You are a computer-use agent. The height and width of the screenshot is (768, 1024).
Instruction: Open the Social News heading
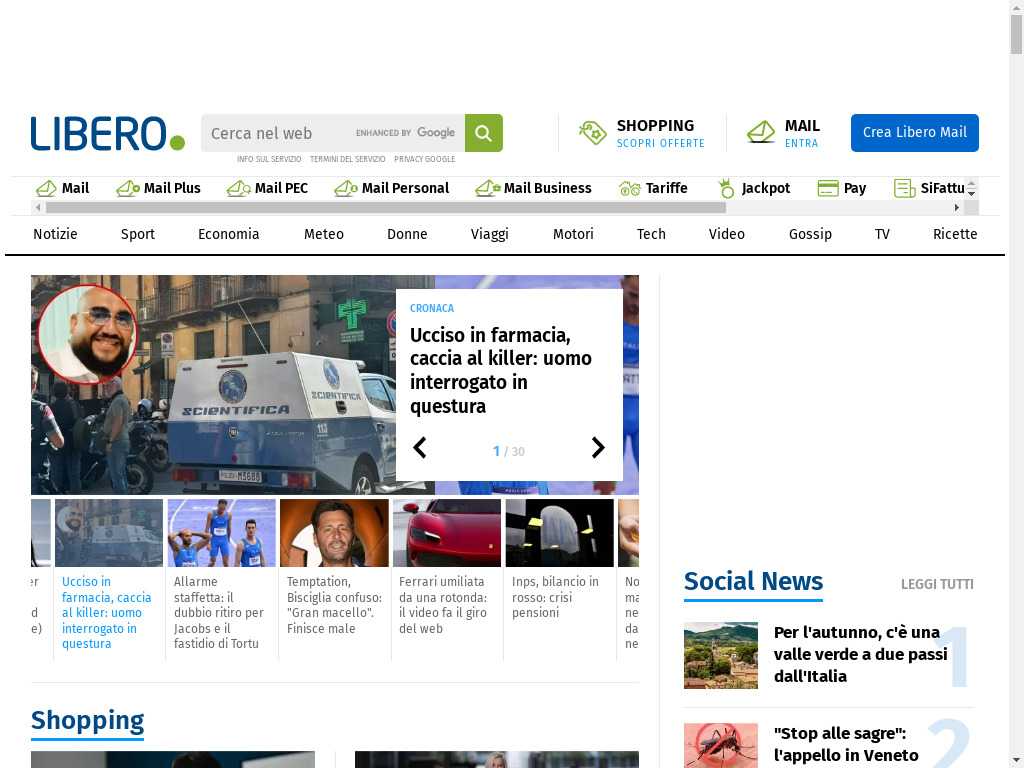[754, 581]
